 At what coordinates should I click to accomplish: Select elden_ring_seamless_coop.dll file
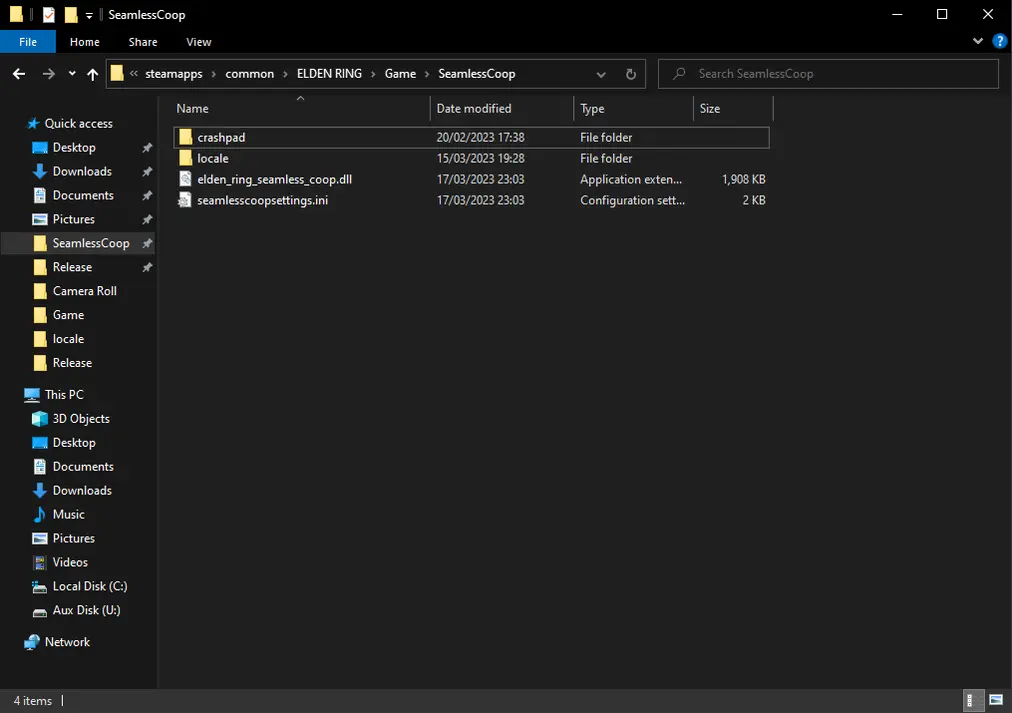(471, 179)
